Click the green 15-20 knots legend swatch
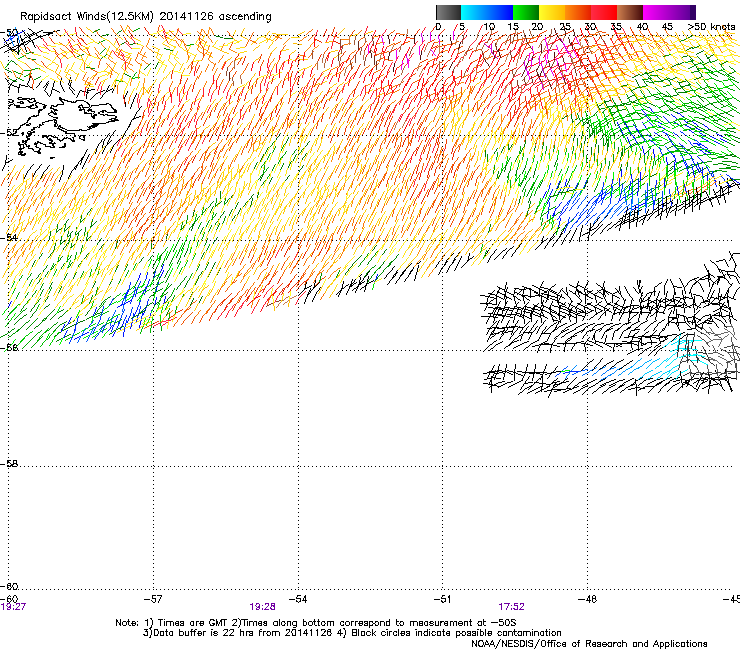 (526, 12)
